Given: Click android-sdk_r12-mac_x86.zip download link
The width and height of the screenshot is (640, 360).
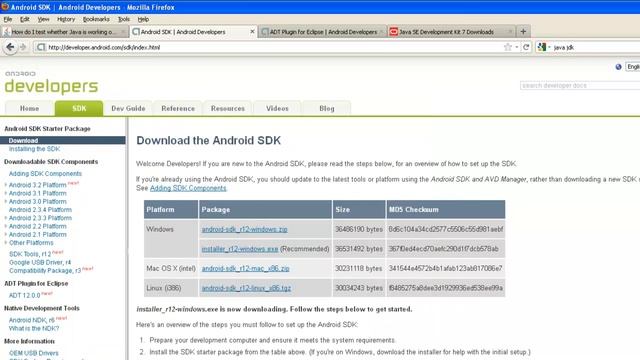Looking at the screenshot, I should pos(245,269).
